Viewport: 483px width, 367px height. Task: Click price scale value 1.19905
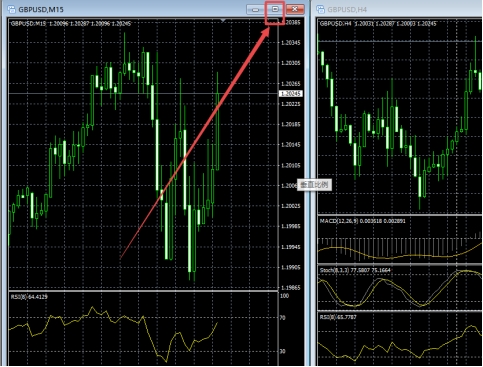coord(291,267)
